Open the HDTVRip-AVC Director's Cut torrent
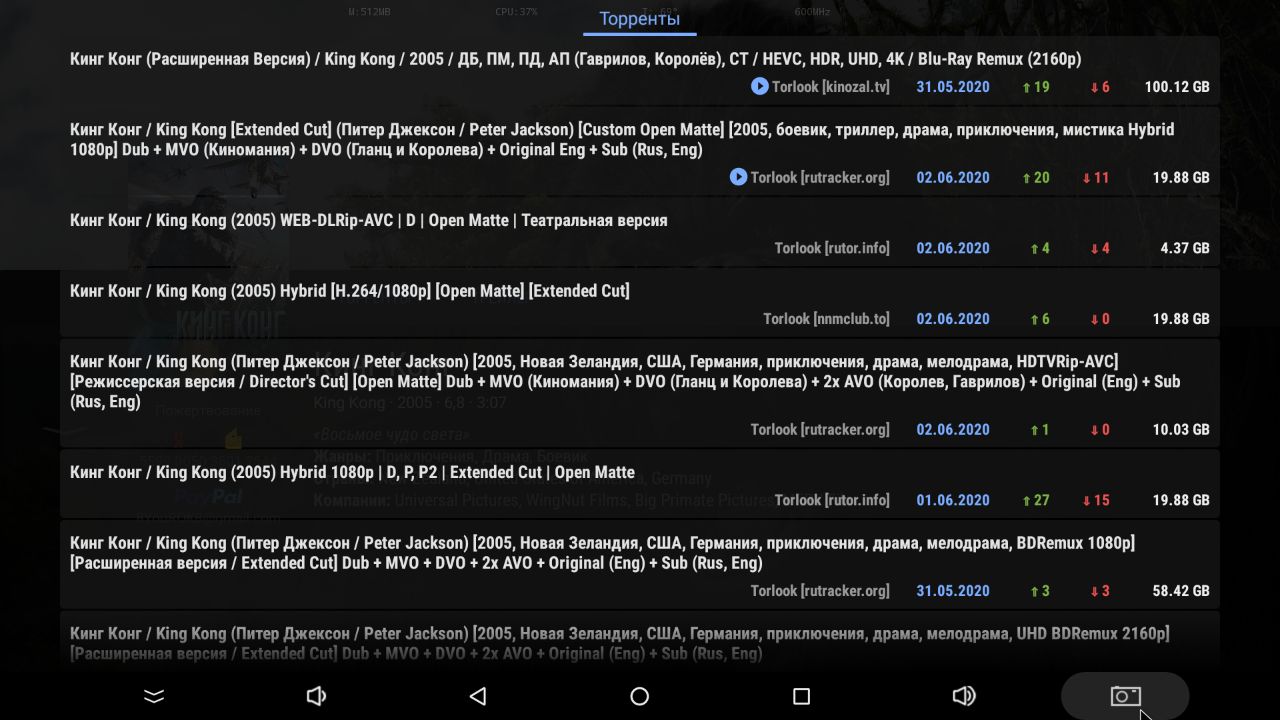The height and width of the screenshot is (720, 1280). (640, 393)
